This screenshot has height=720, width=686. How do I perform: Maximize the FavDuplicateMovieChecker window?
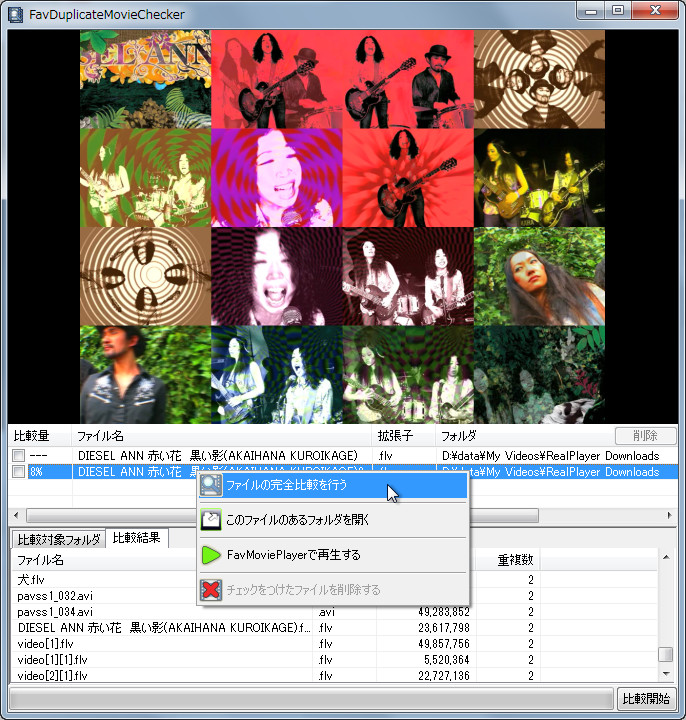618,11
